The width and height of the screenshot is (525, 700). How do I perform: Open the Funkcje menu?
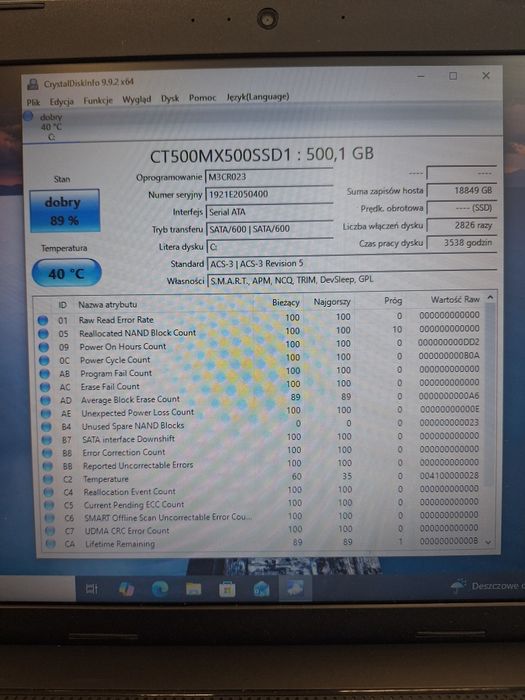point(98,100)
